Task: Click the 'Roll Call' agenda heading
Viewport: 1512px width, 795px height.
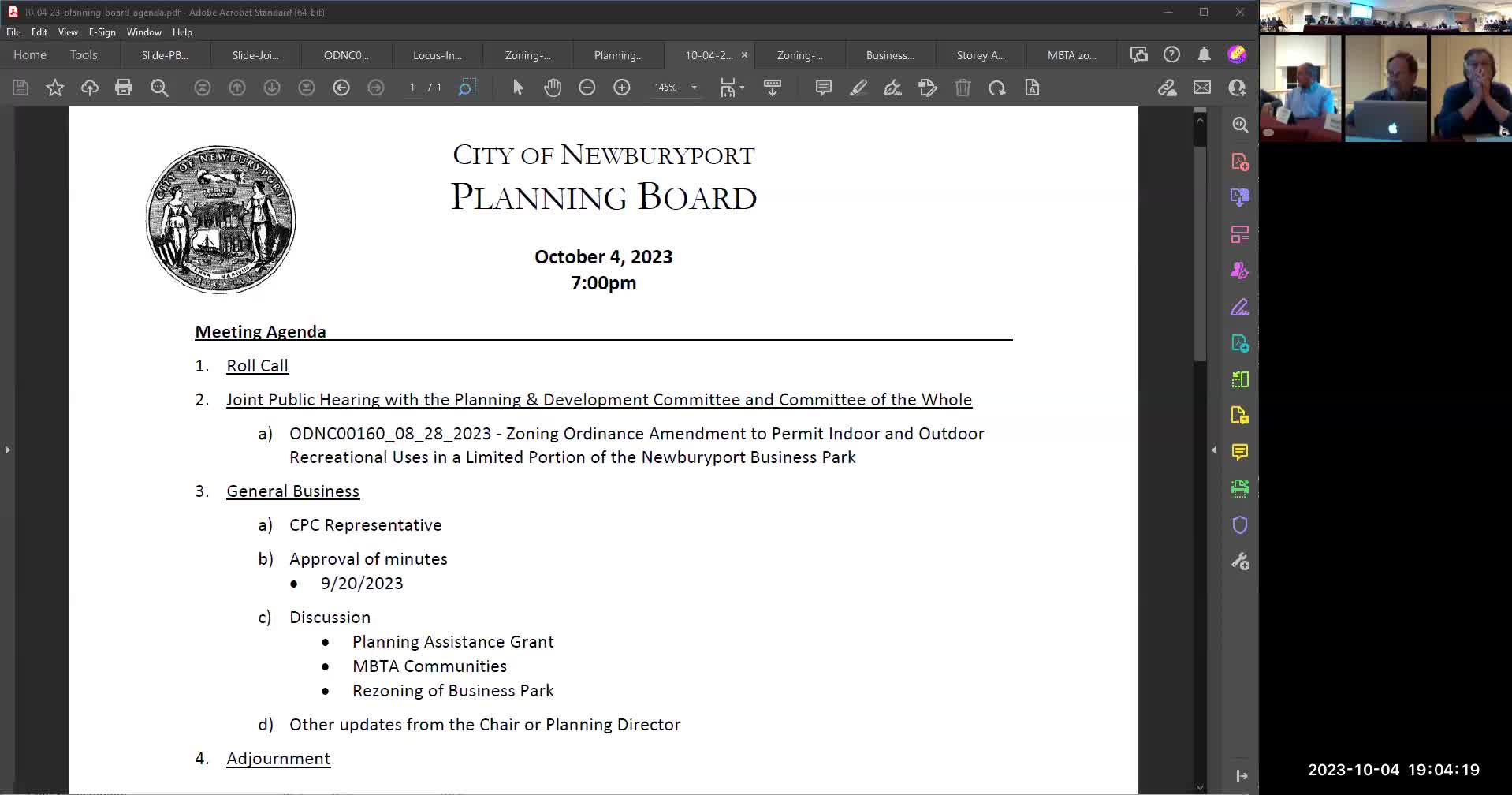Action: (x=257, y=366)
